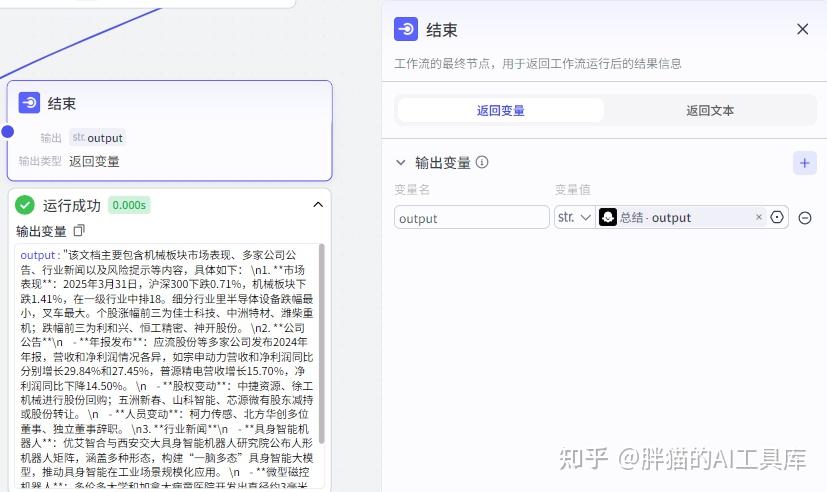827x492 pixels.
Task: Click the 总结 · output variable value tag
Action: click(681, 217)
